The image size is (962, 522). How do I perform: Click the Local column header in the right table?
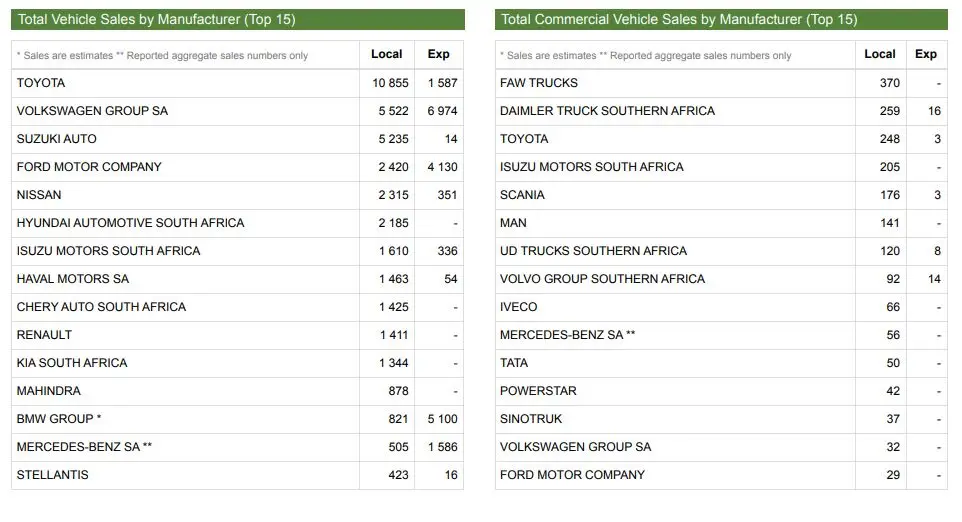point(880,54)
